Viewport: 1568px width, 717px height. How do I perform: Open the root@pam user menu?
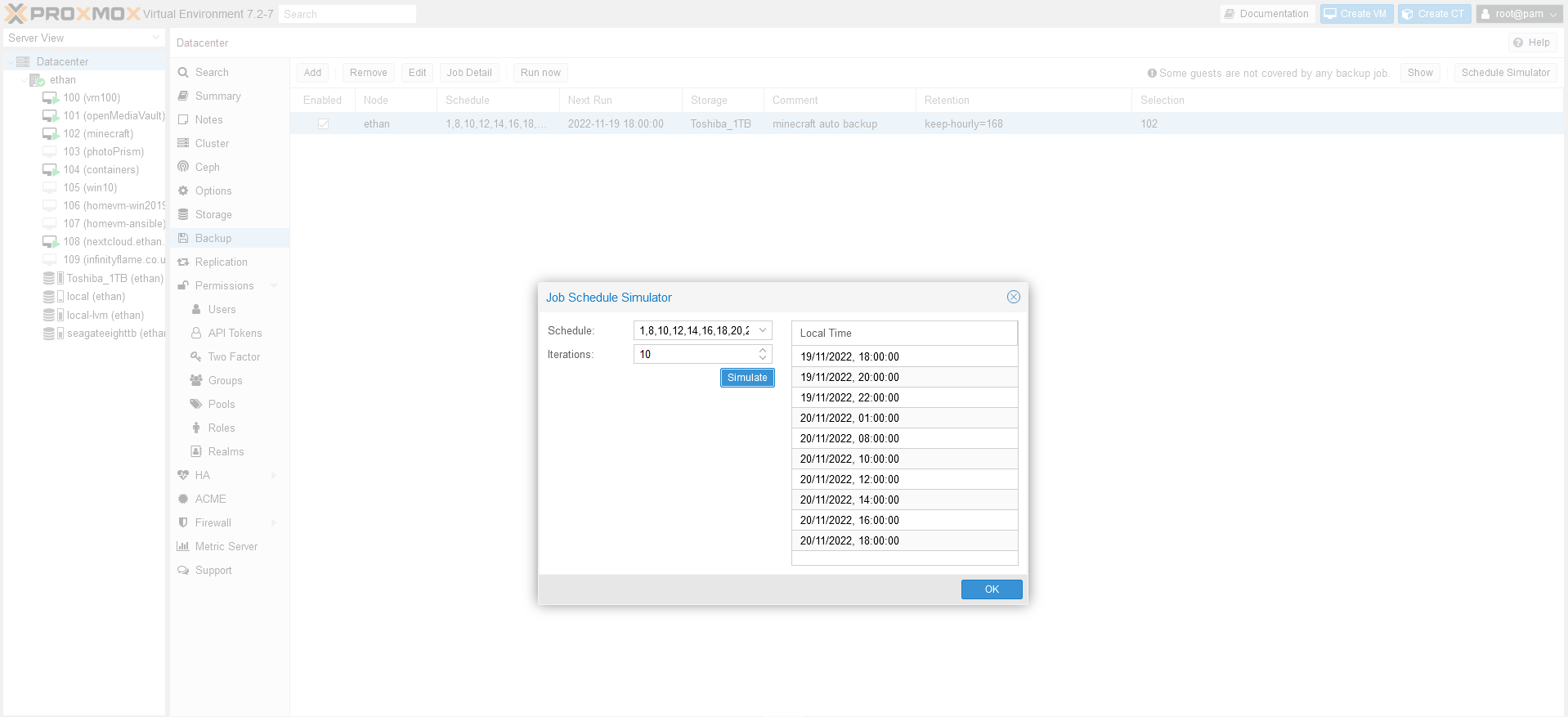pyautogui.click(x=1518, y=14)
